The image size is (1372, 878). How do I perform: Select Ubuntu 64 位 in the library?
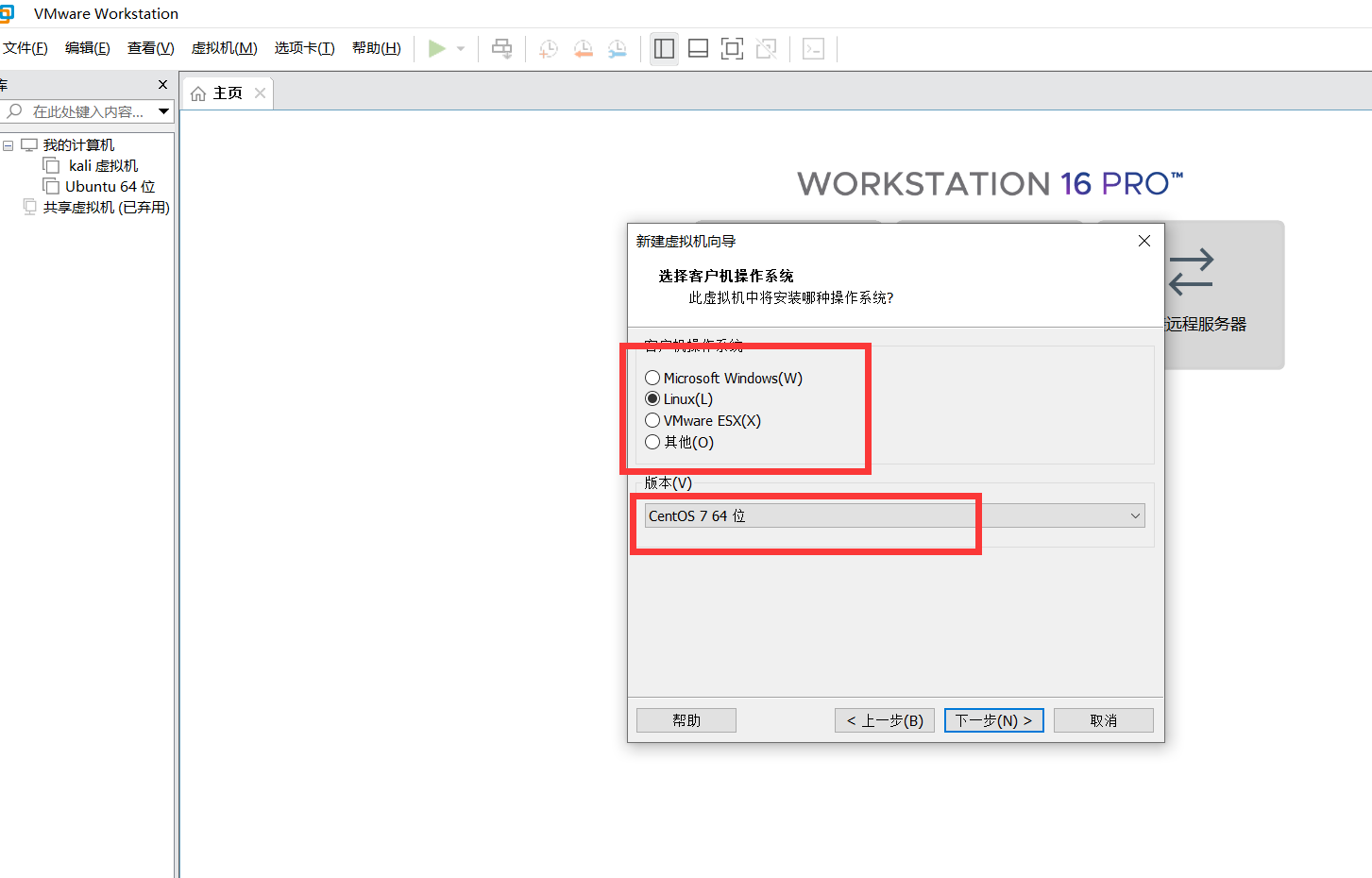tap(110, 186)
